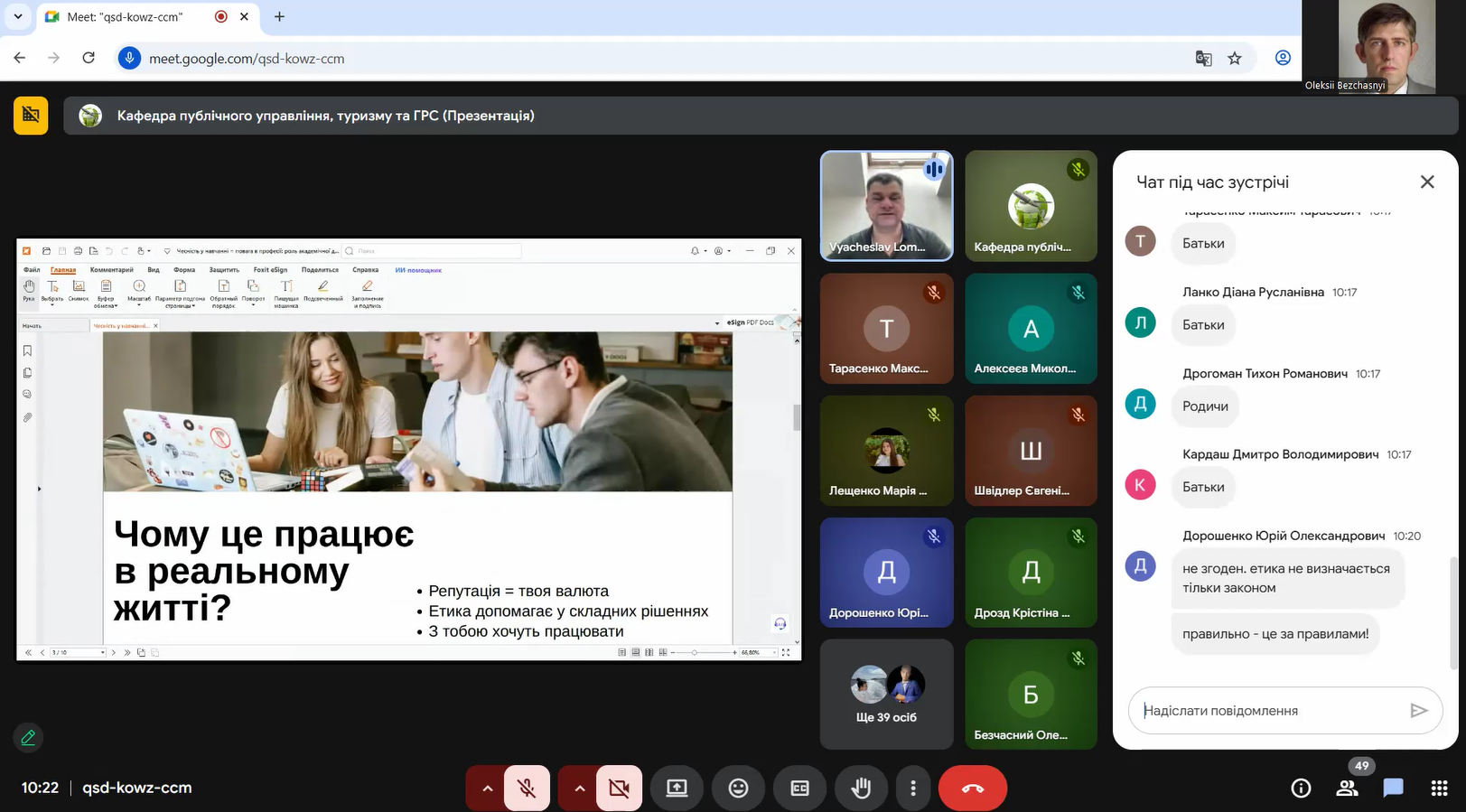Image resolution: width=1466 pixels, height=812 pixels.
Task: Open a new browser tab
Action: point(279,17)
